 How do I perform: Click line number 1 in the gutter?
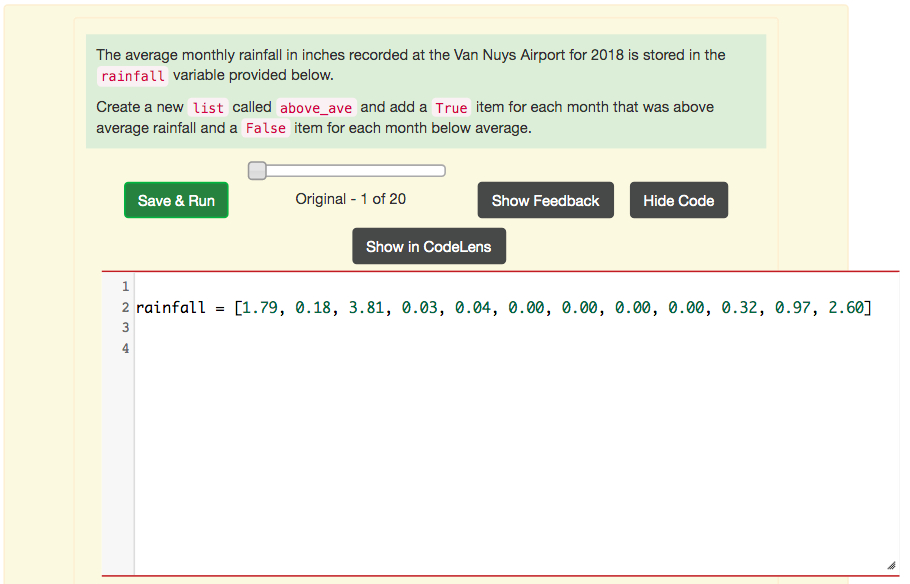pos(124,286)
